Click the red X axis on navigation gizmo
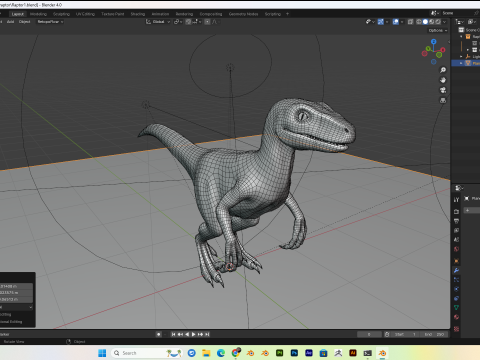Image resolution: width=480 pixels, height=360 pixels. click(443, 50)
